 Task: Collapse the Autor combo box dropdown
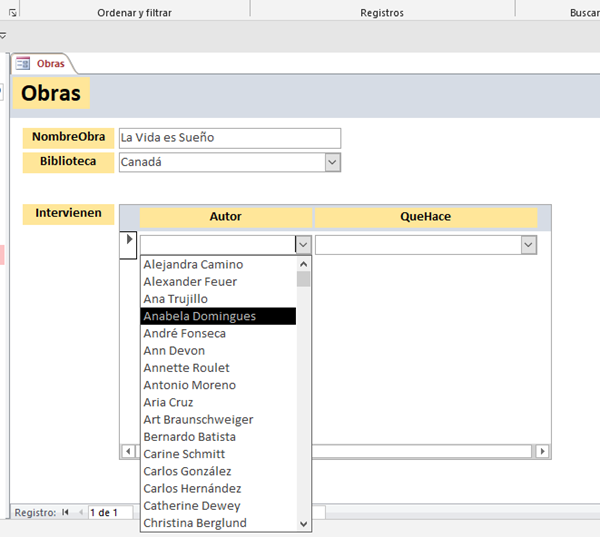303,244
